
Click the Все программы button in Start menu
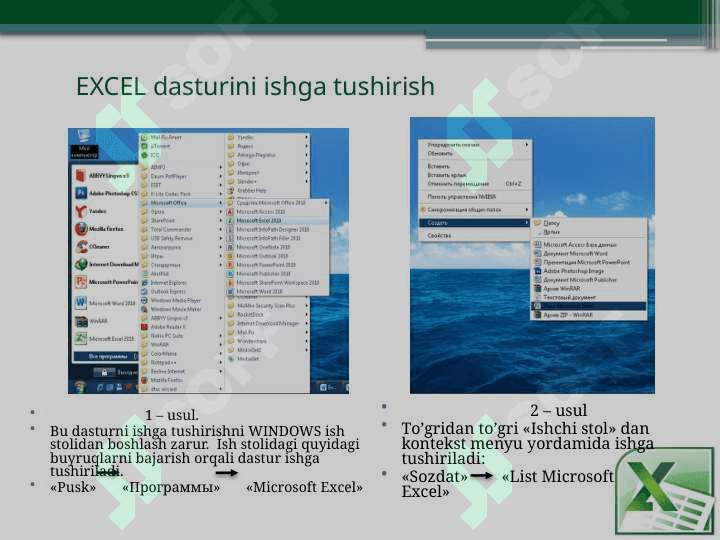(106, 356)
